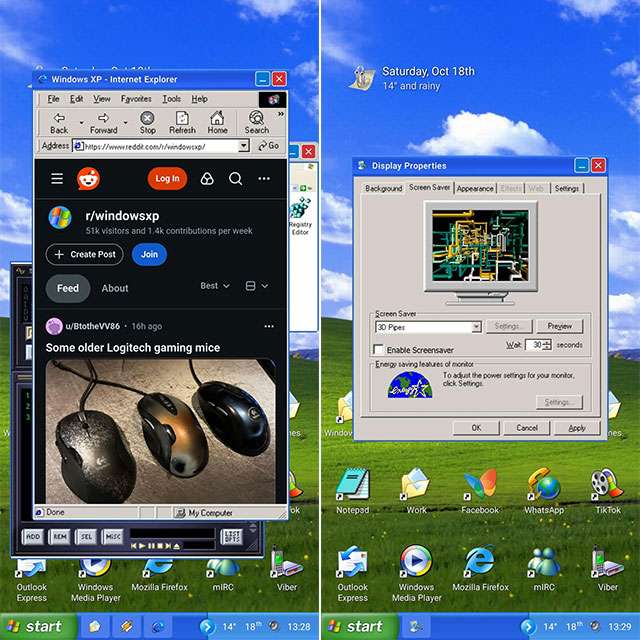Switch to the About tab on r/windowsxp

(x=115, y=288)
